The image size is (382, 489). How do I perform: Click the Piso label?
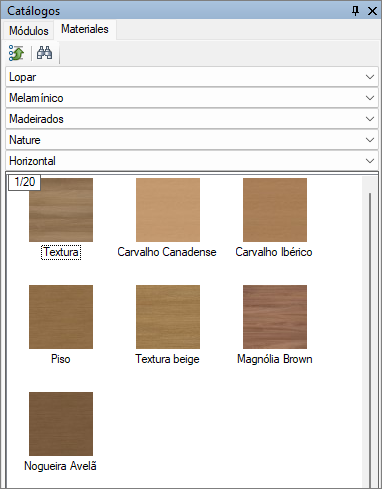tap(61, 359)
